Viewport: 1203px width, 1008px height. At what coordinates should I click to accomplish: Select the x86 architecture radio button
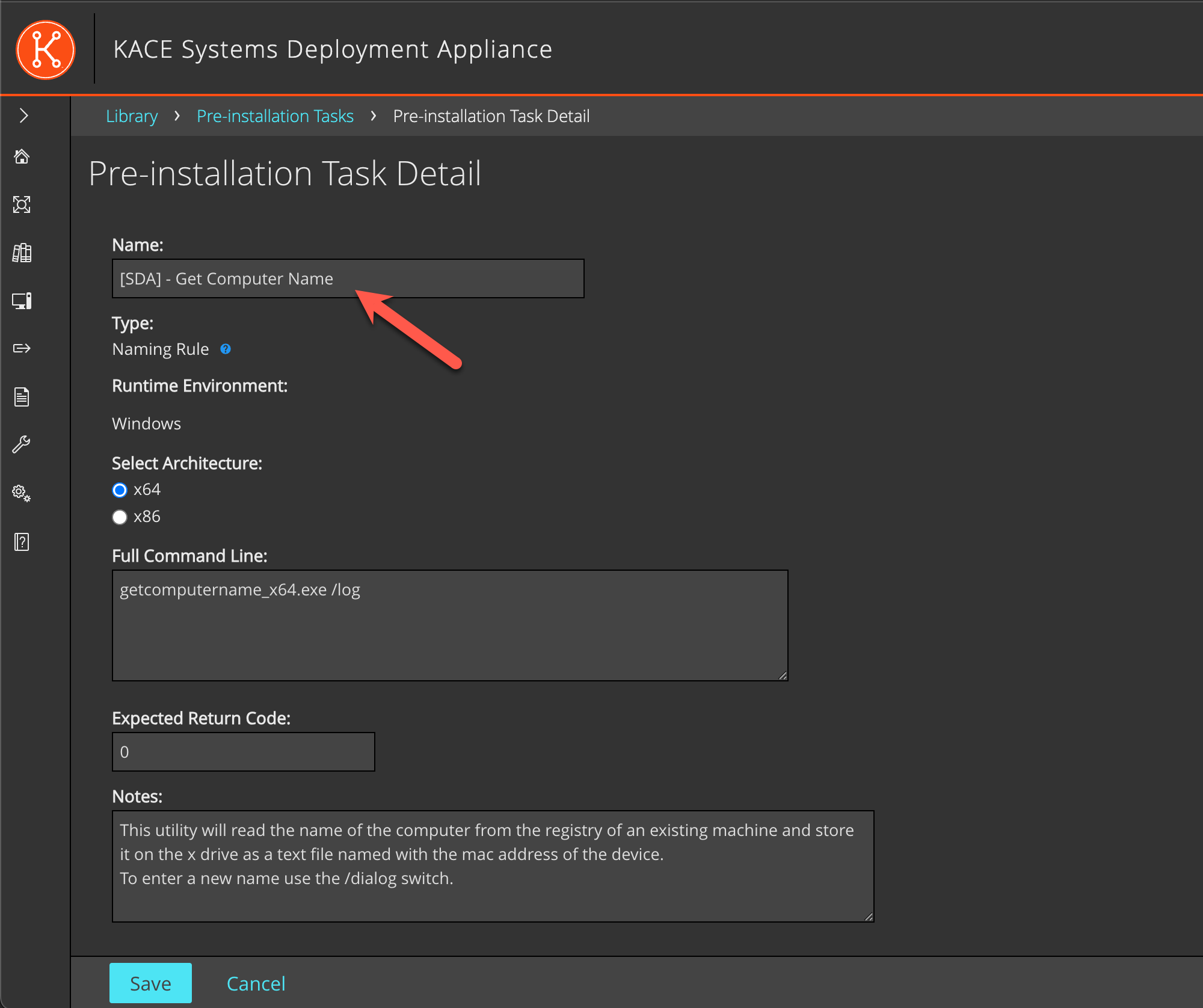pyautogui.click(x=120, y=517)
